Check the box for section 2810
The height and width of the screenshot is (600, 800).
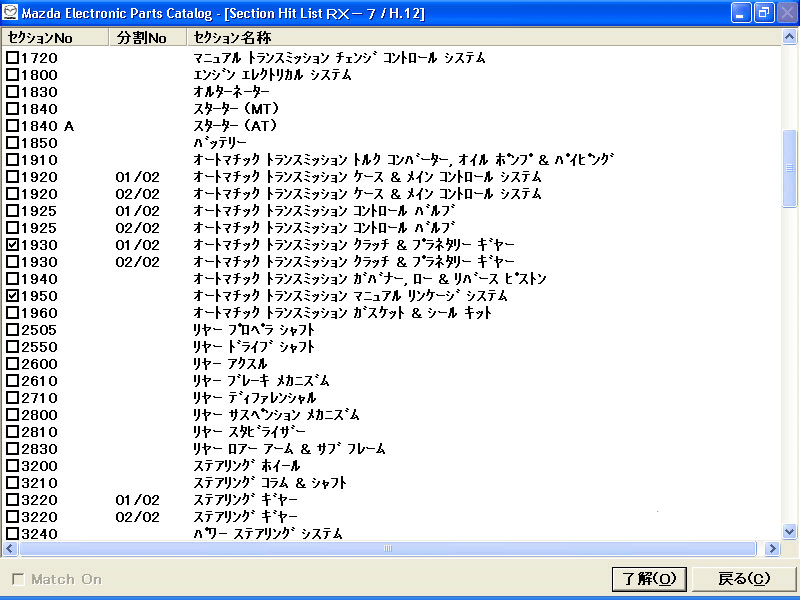[x=12, y=432]
